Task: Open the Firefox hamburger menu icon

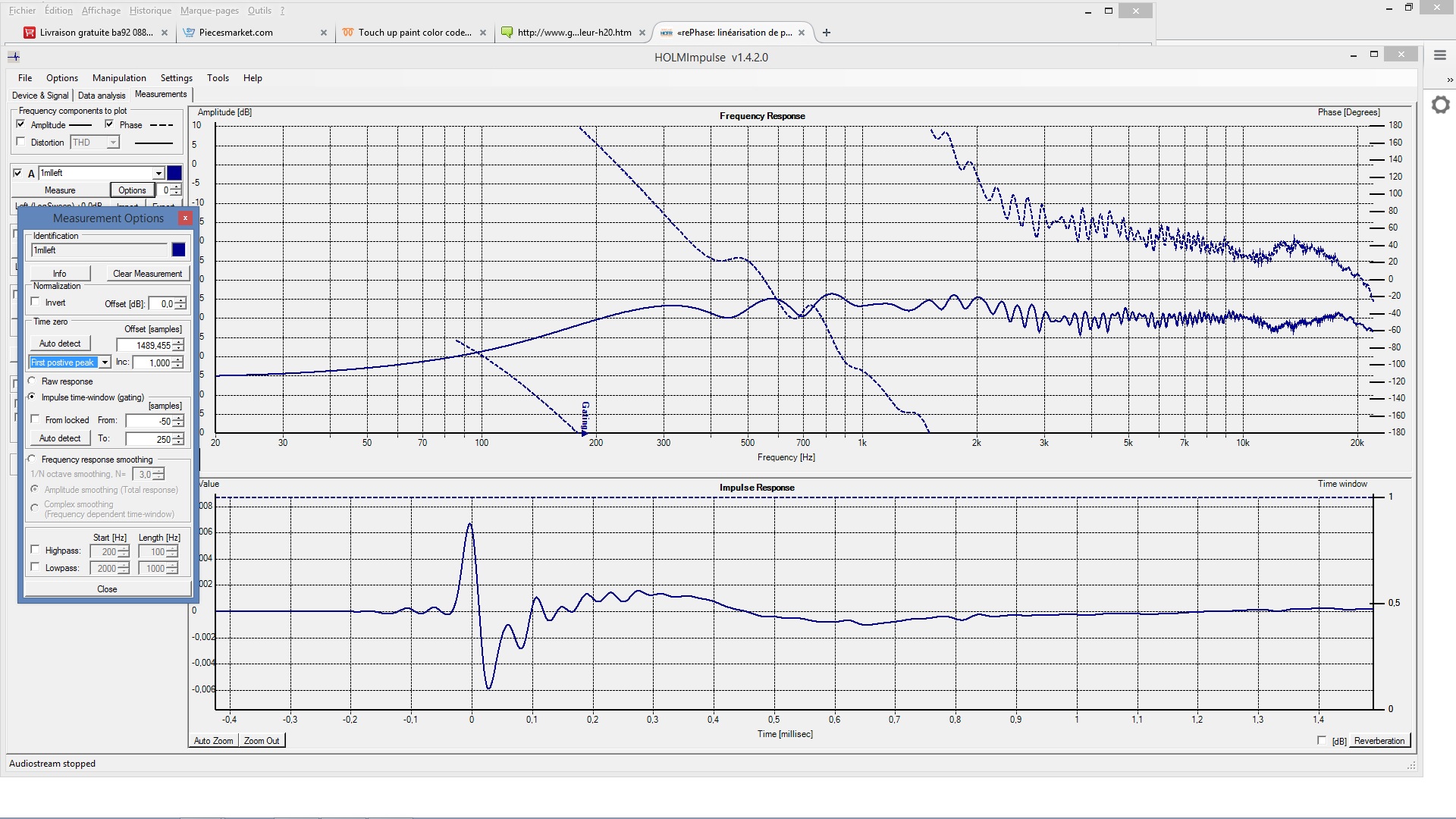Action: [1439, 55]
